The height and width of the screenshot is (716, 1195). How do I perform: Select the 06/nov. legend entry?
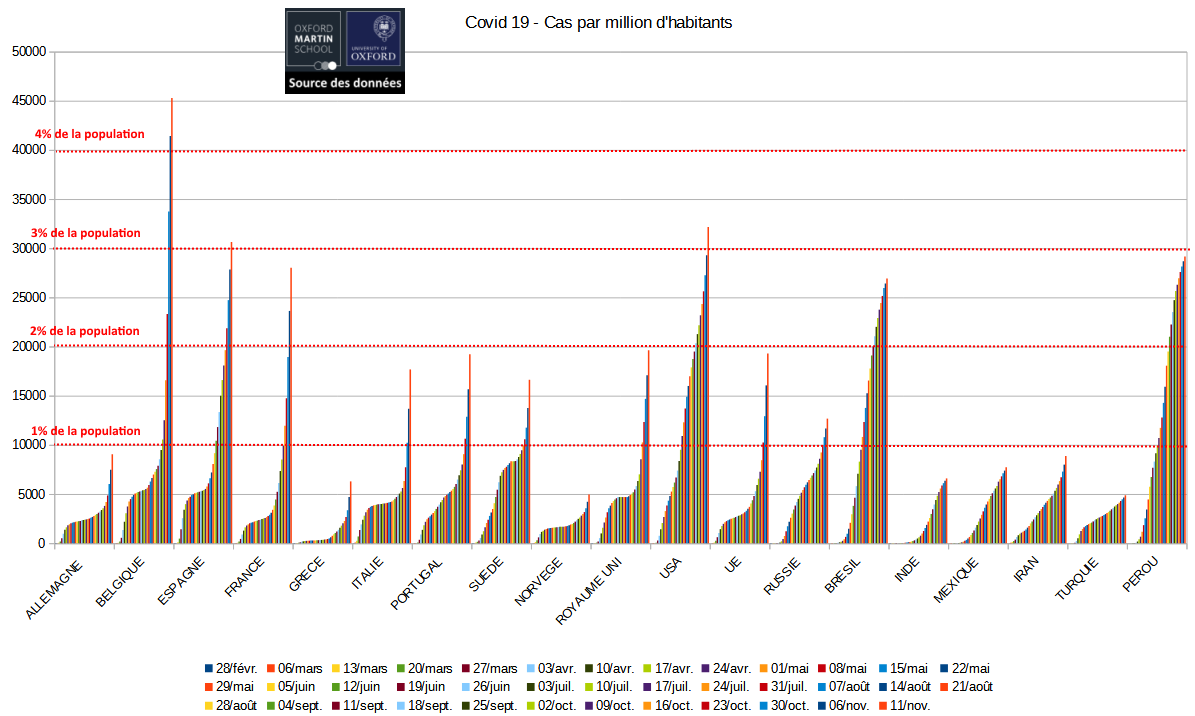pos(843,706)
